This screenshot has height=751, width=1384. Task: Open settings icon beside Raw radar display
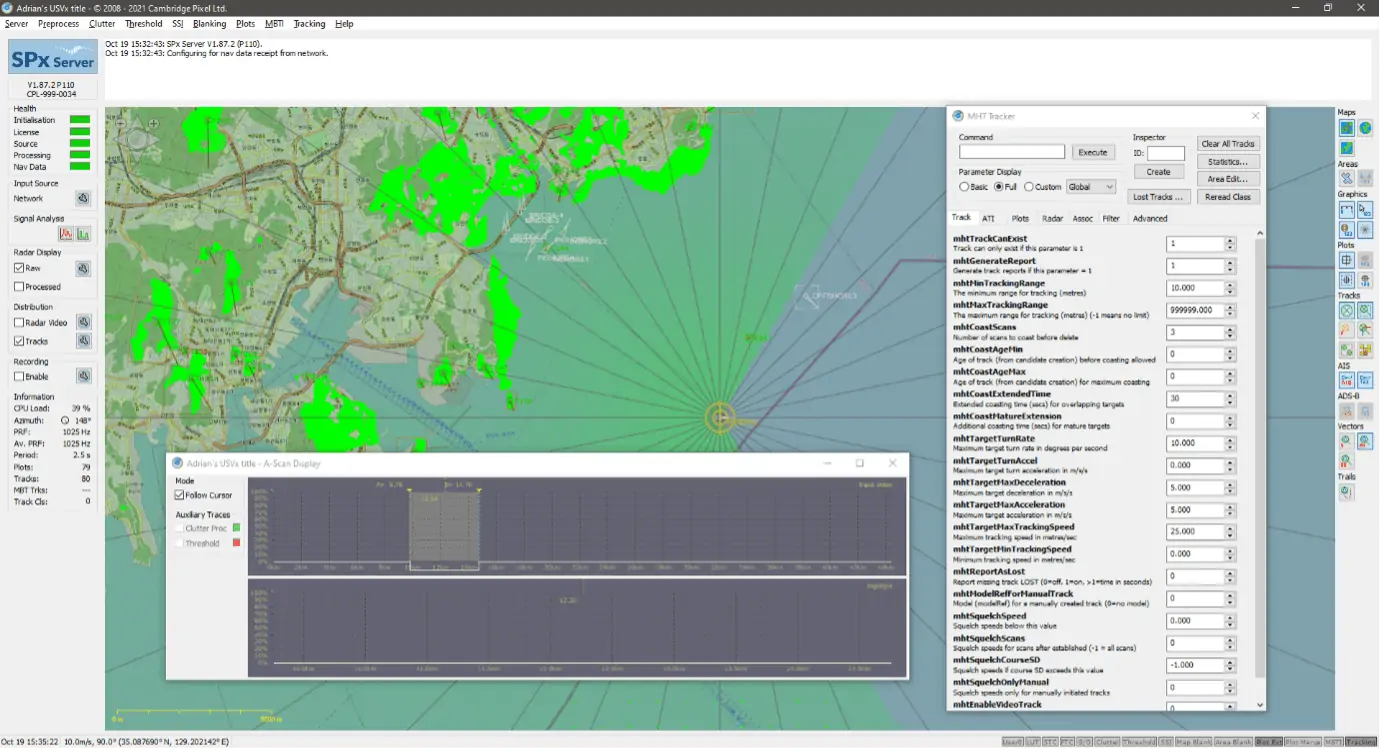coord(84,269)
